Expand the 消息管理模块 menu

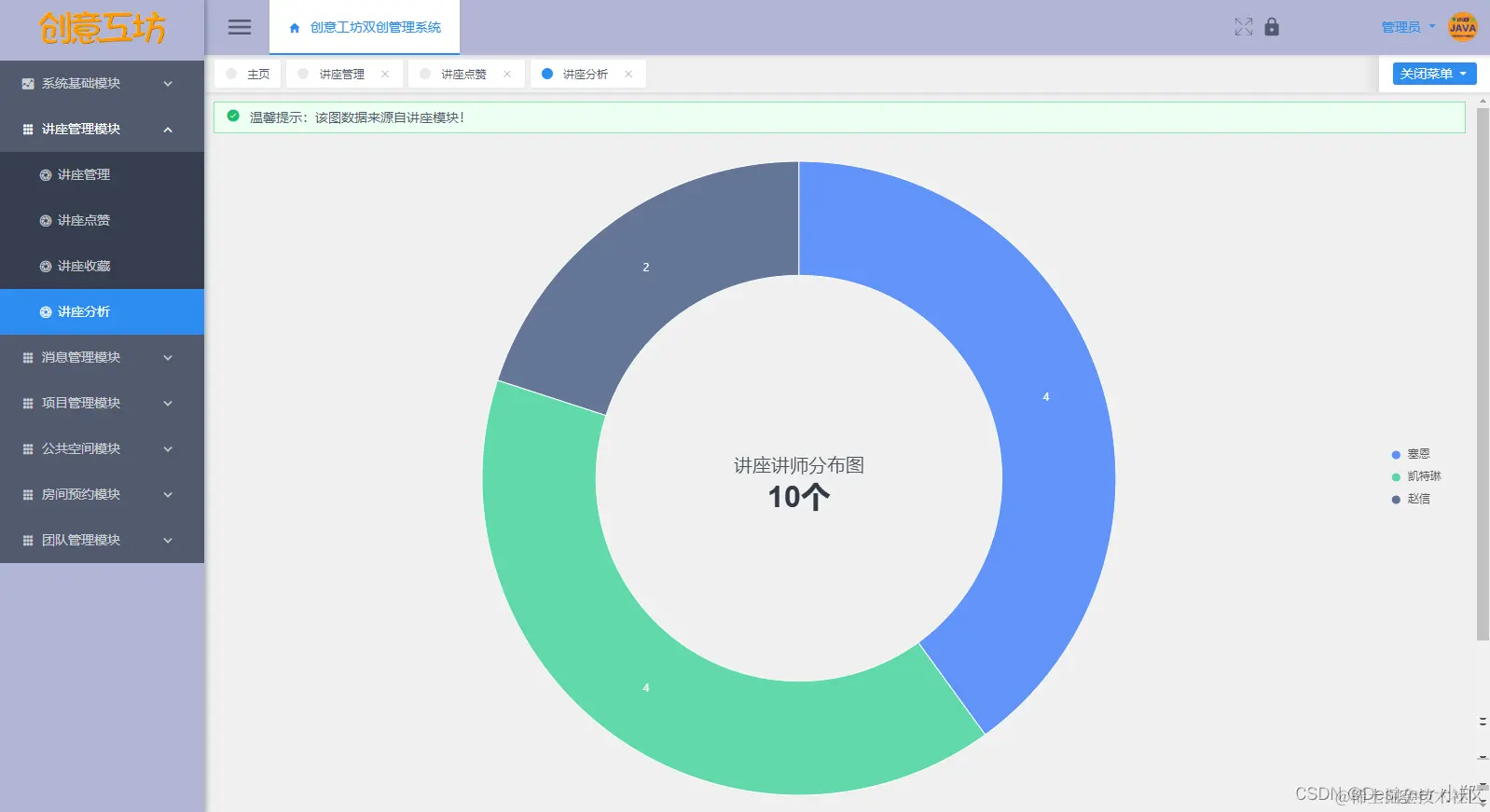coord(102,357)
